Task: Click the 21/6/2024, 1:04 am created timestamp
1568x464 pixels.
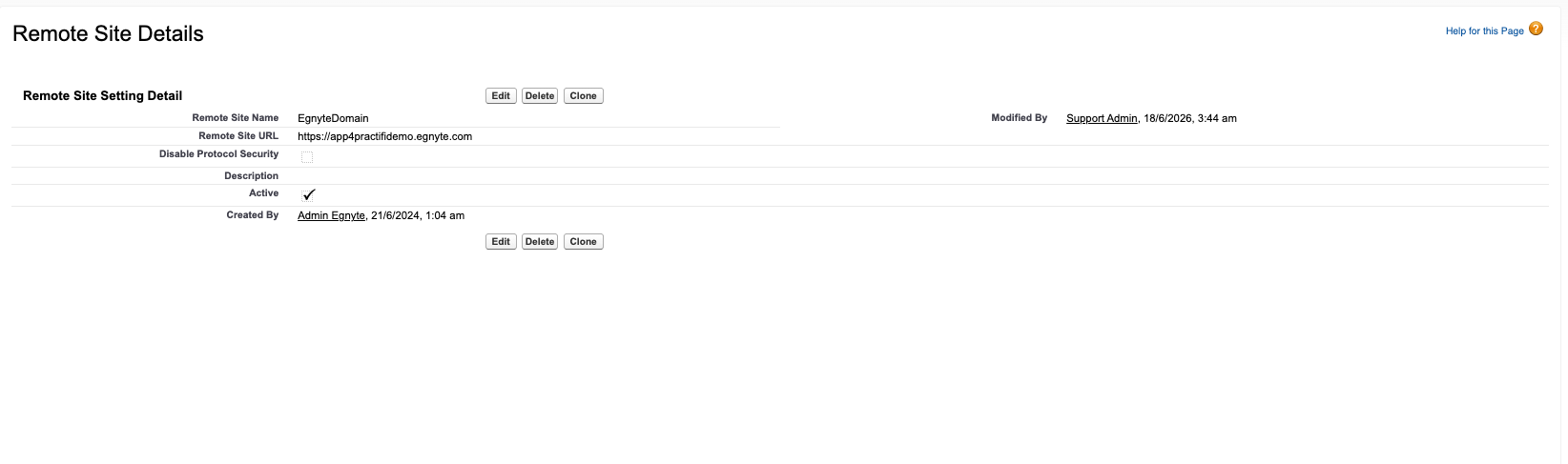Action: (418, 215)
